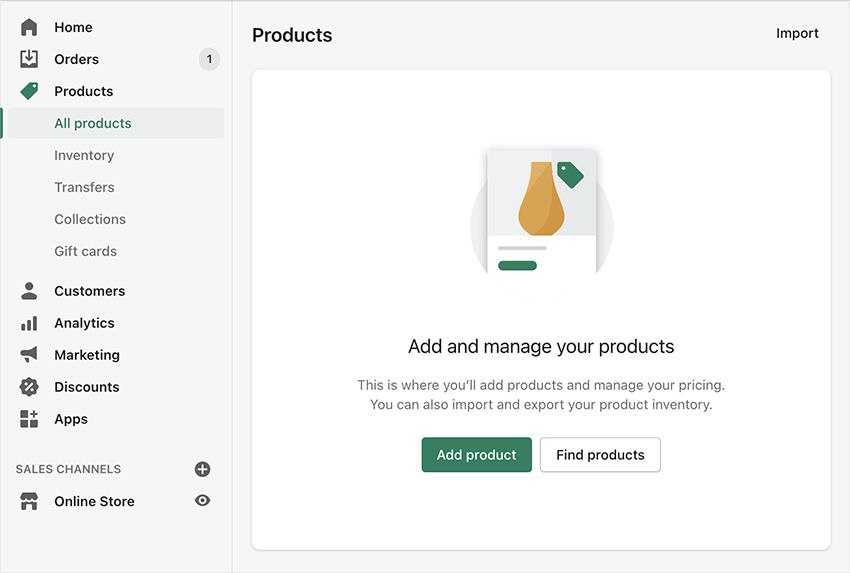Click the Analytics bar chart icon
The height and width of the screenshot is (573, 850).
click(29, 324)
